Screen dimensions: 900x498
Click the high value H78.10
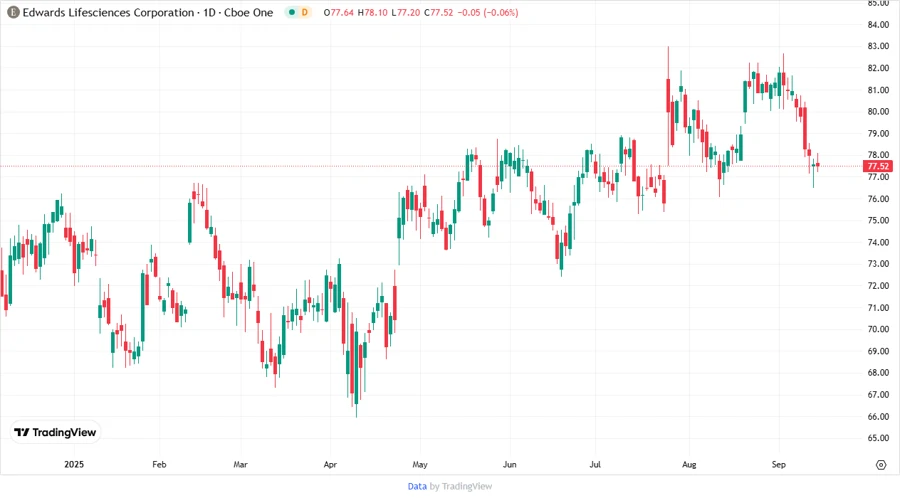373,12
